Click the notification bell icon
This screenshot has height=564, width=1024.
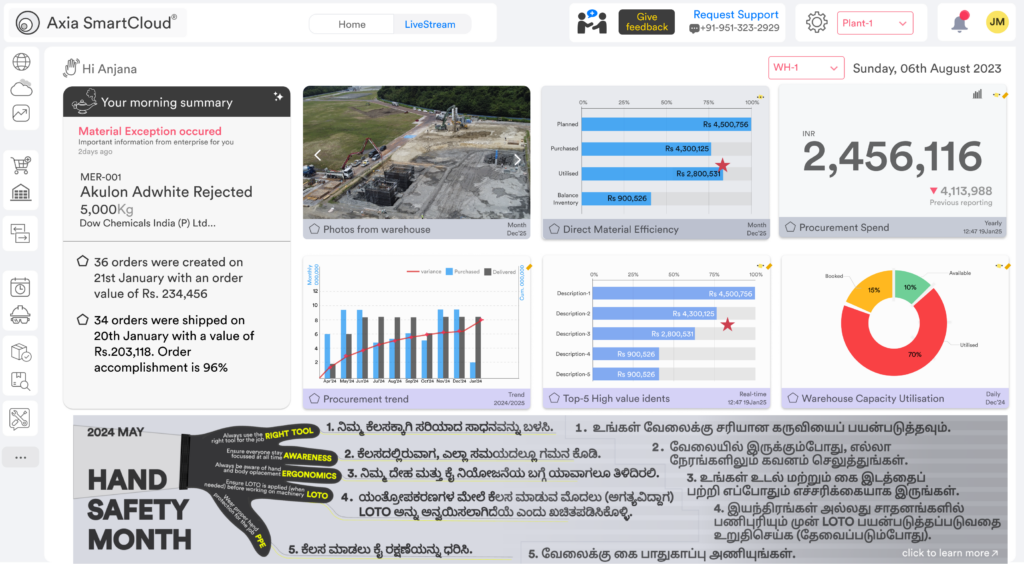(x=960, y=23)
